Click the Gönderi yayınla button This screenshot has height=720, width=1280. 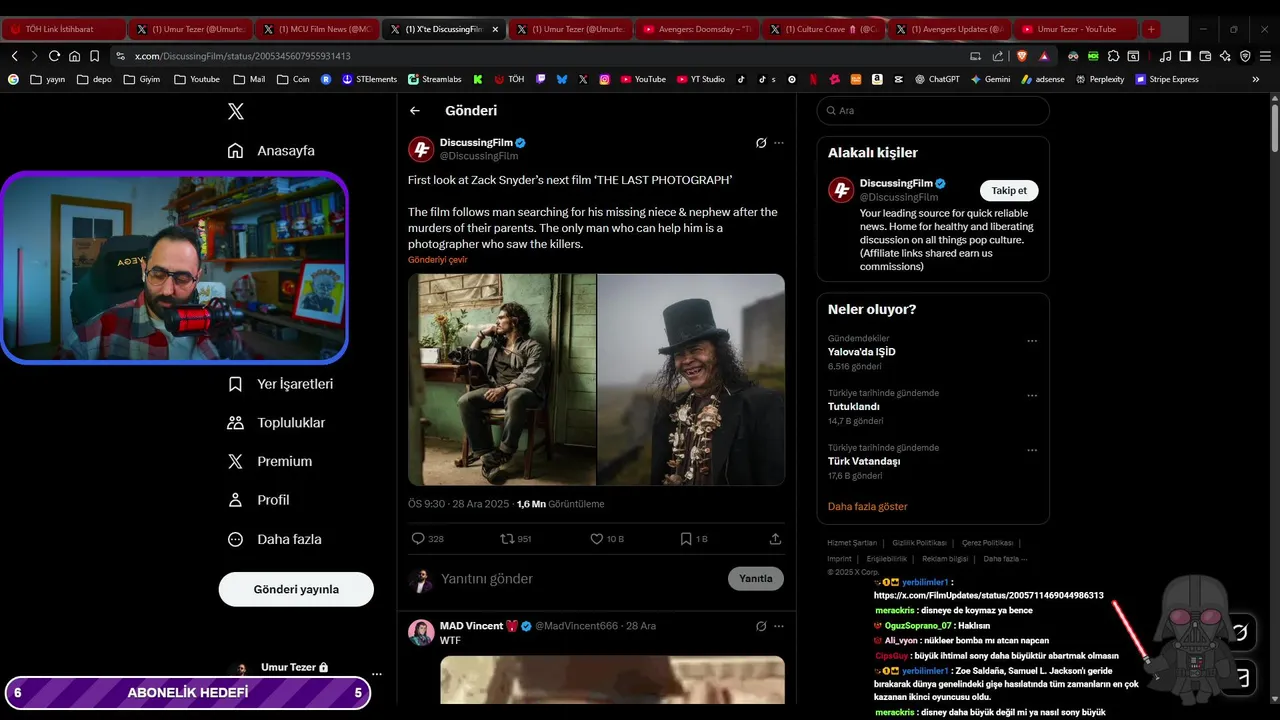tap(296, 589)
